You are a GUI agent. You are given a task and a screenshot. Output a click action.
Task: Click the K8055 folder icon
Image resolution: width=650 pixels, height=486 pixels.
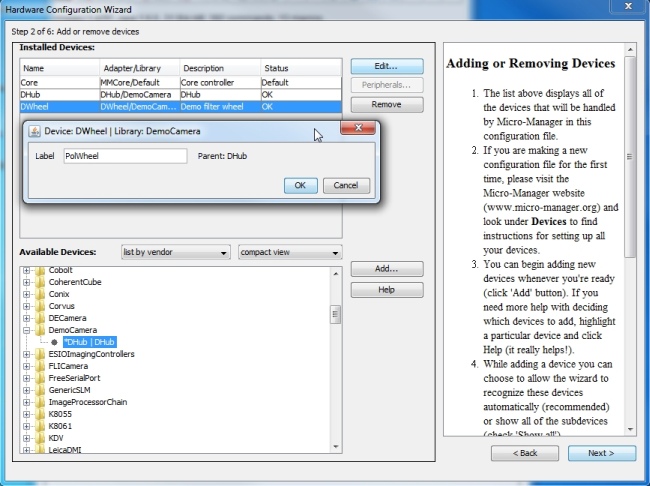[x=40, y=414]
